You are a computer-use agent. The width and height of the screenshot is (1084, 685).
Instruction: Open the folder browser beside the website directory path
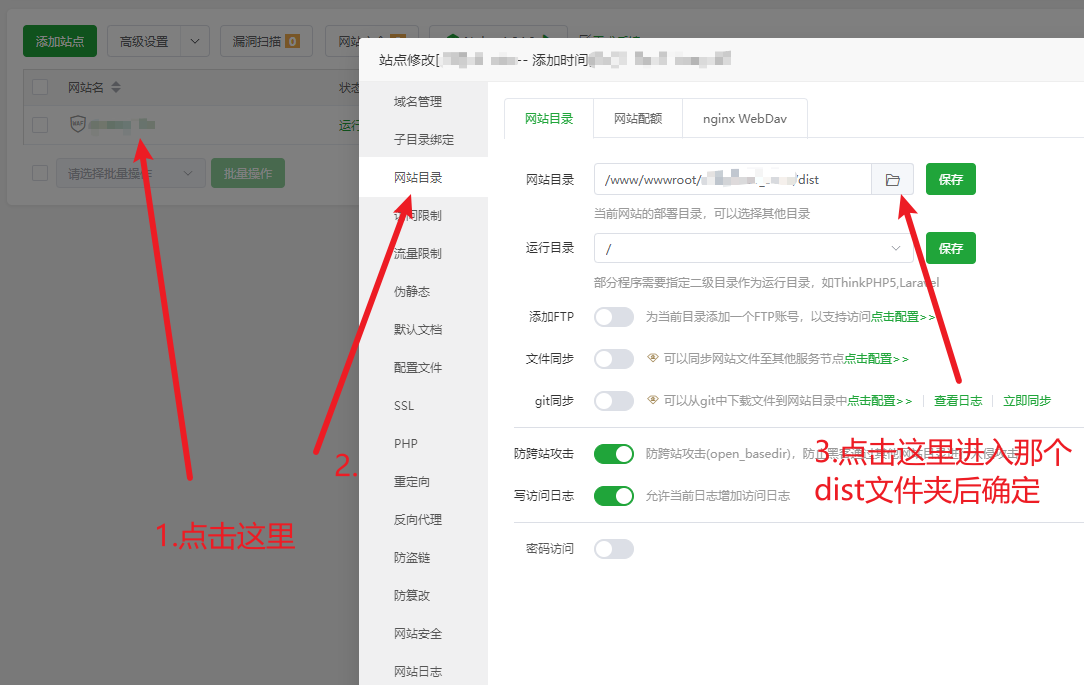click(892, 179)
